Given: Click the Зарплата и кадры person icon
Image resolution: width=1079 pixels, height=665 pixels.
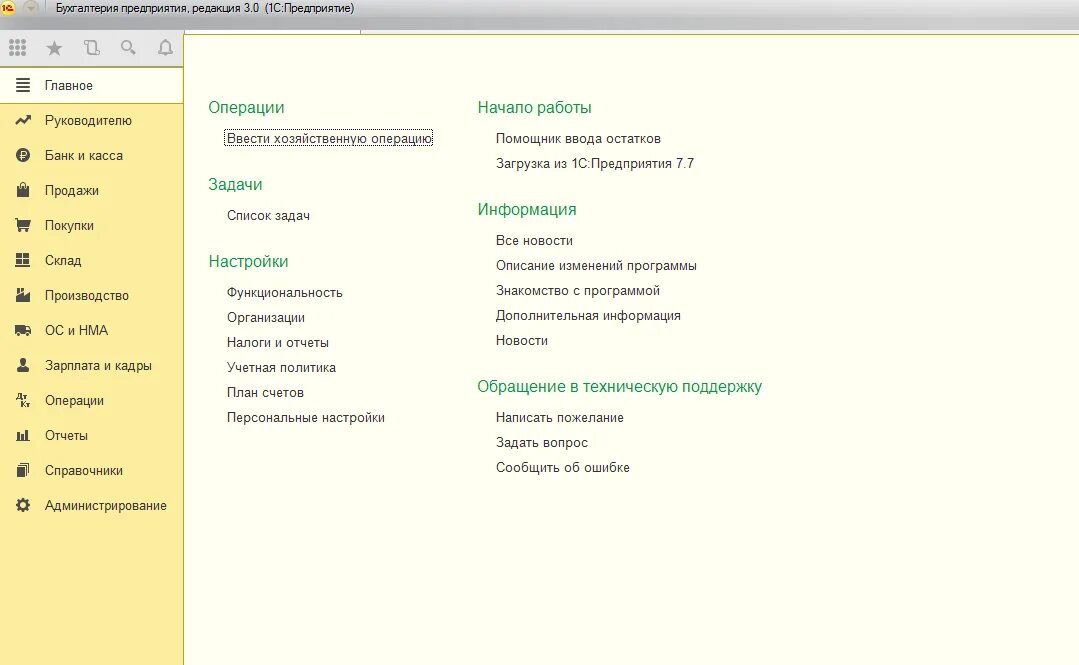Looking at the screenshot, I should click(x=23, y=365).
